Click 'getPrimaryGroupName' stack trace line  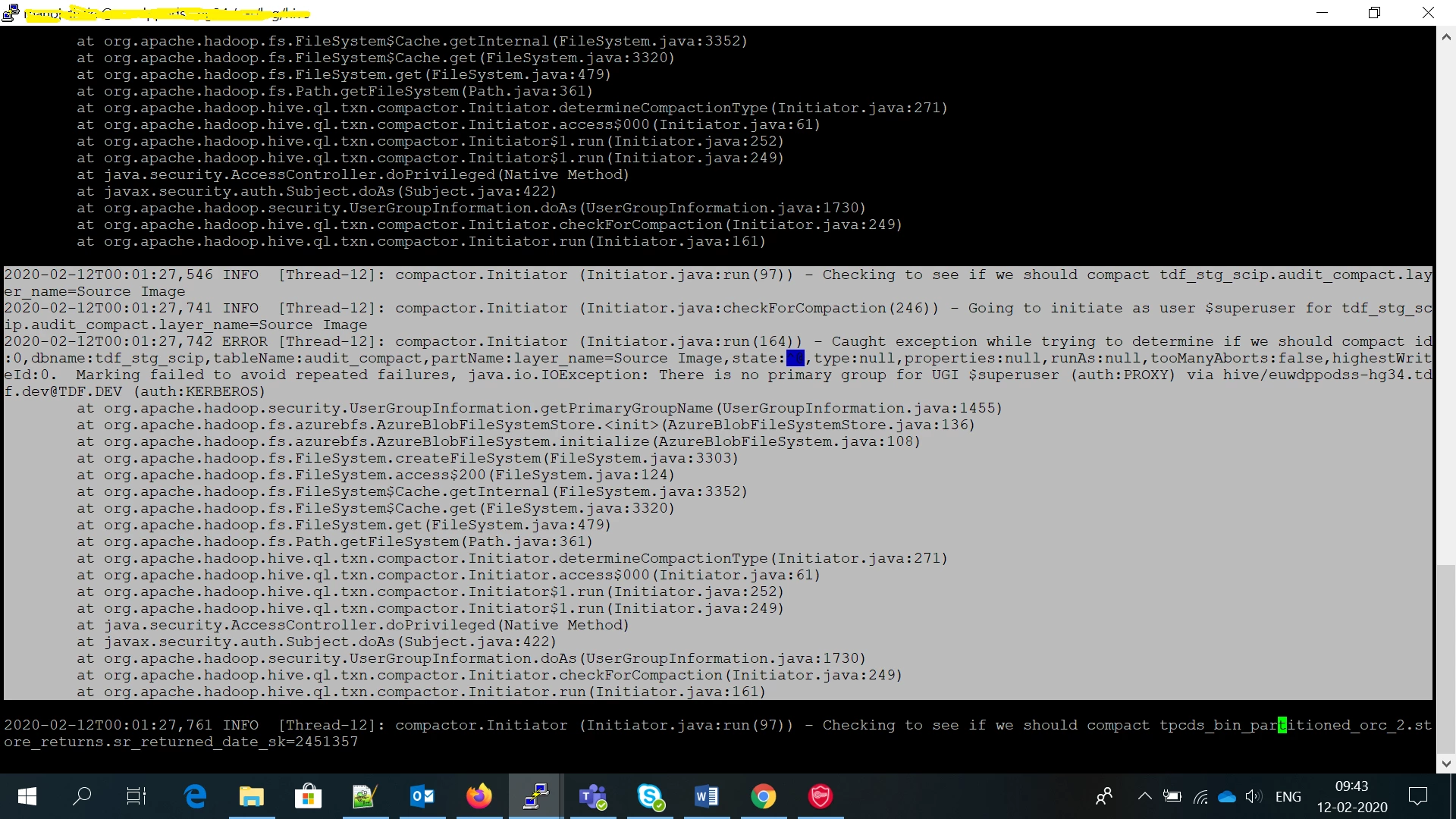(x=539, y=408)
